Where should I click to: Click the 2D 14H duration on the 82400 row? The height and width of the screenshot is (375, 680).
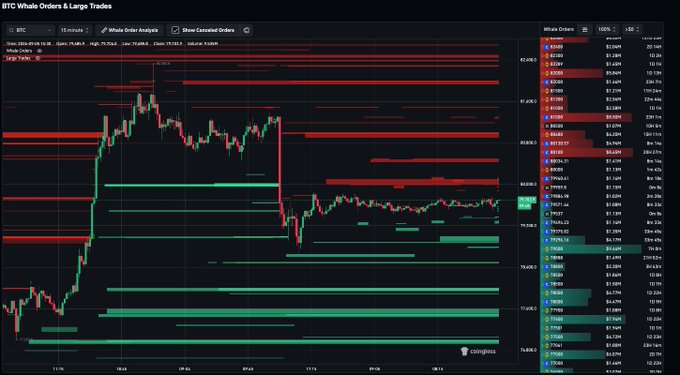[654, 47]
